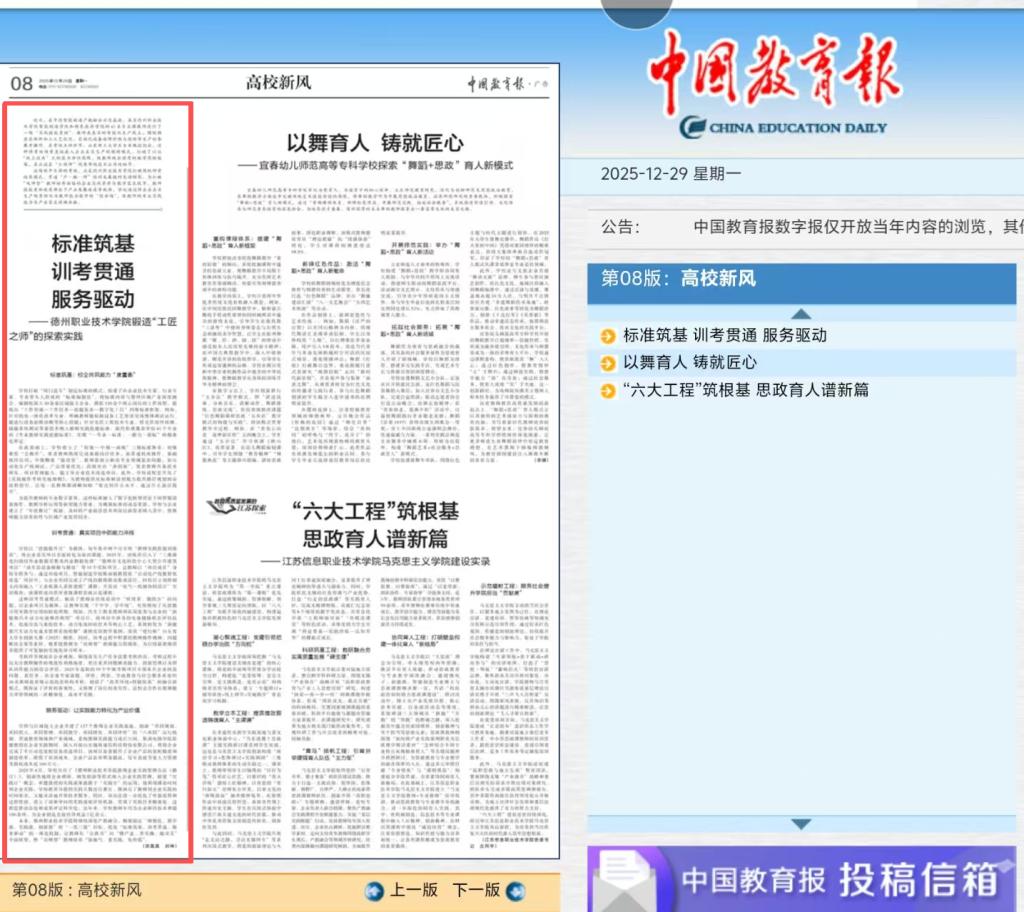This screenshot has height=912, width=1024.
Task: Click orange bullet icon beside 以舞育人 铸就匠心
Action: click(x=608, y=363)
